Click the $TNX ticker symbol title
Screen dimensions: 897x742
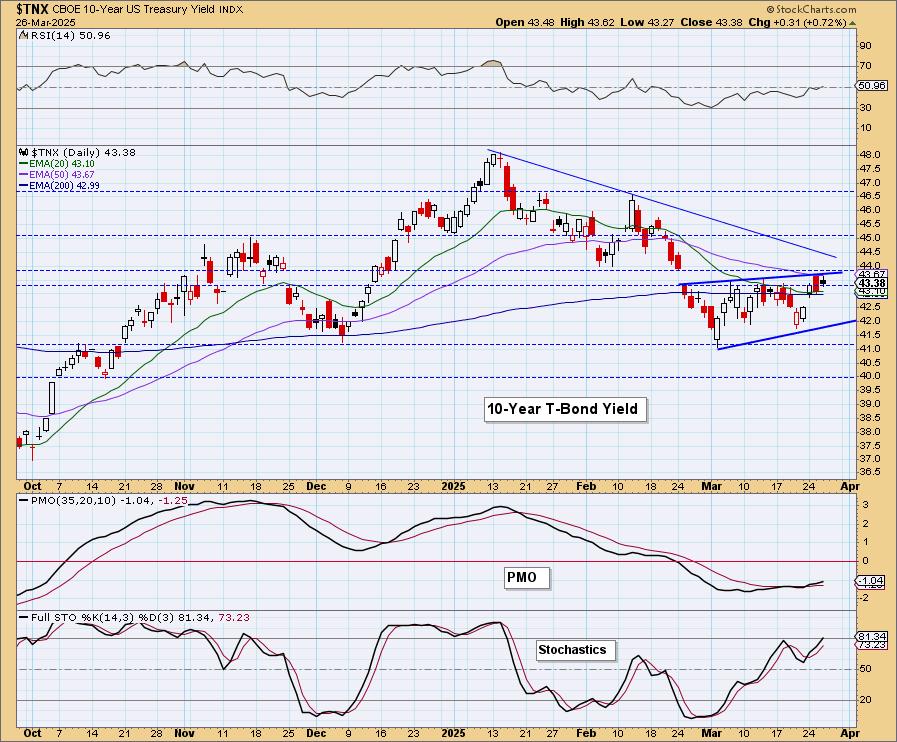point(33,9)
